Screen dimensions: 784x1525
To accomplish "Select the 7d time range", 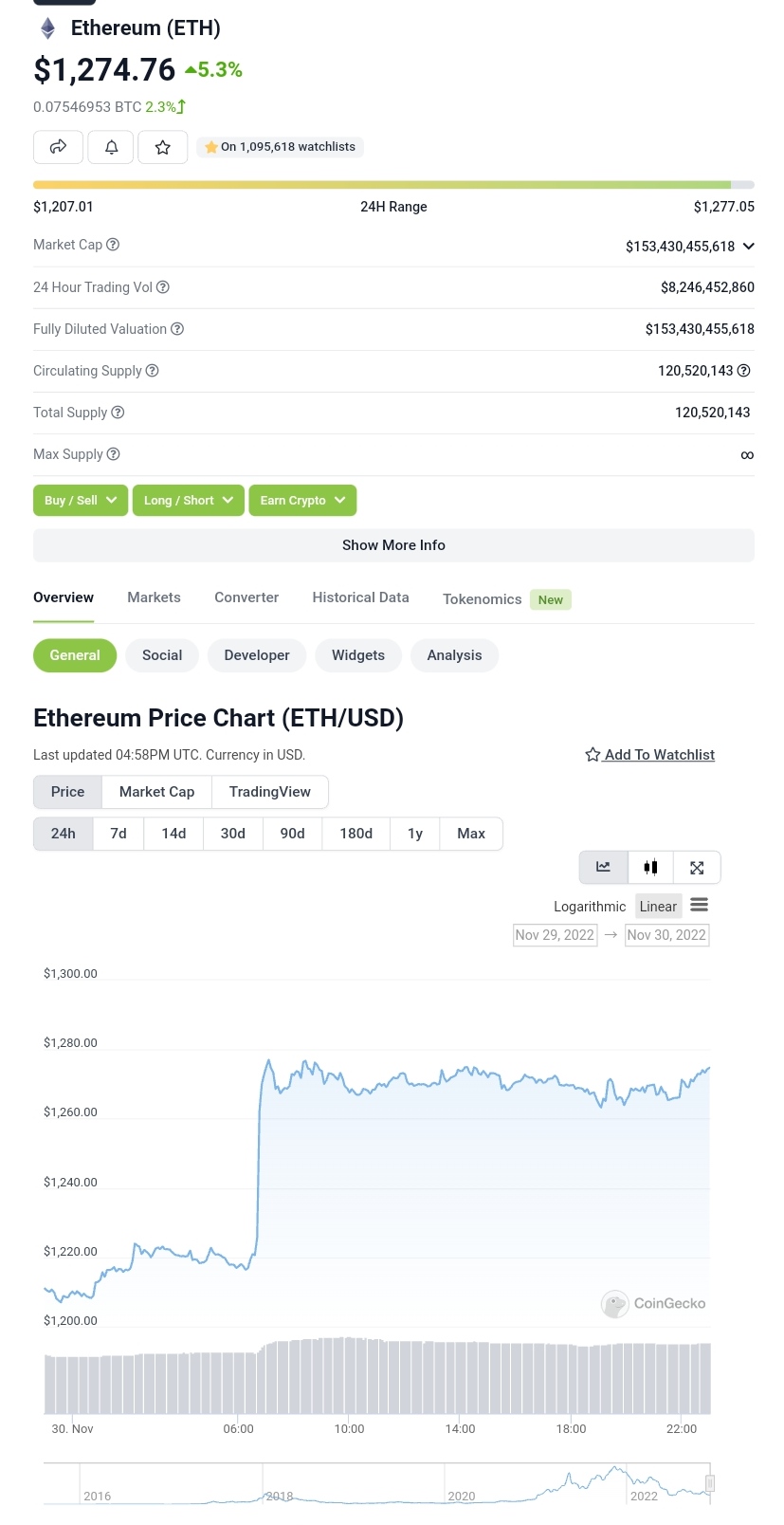I will coord(119,834).
